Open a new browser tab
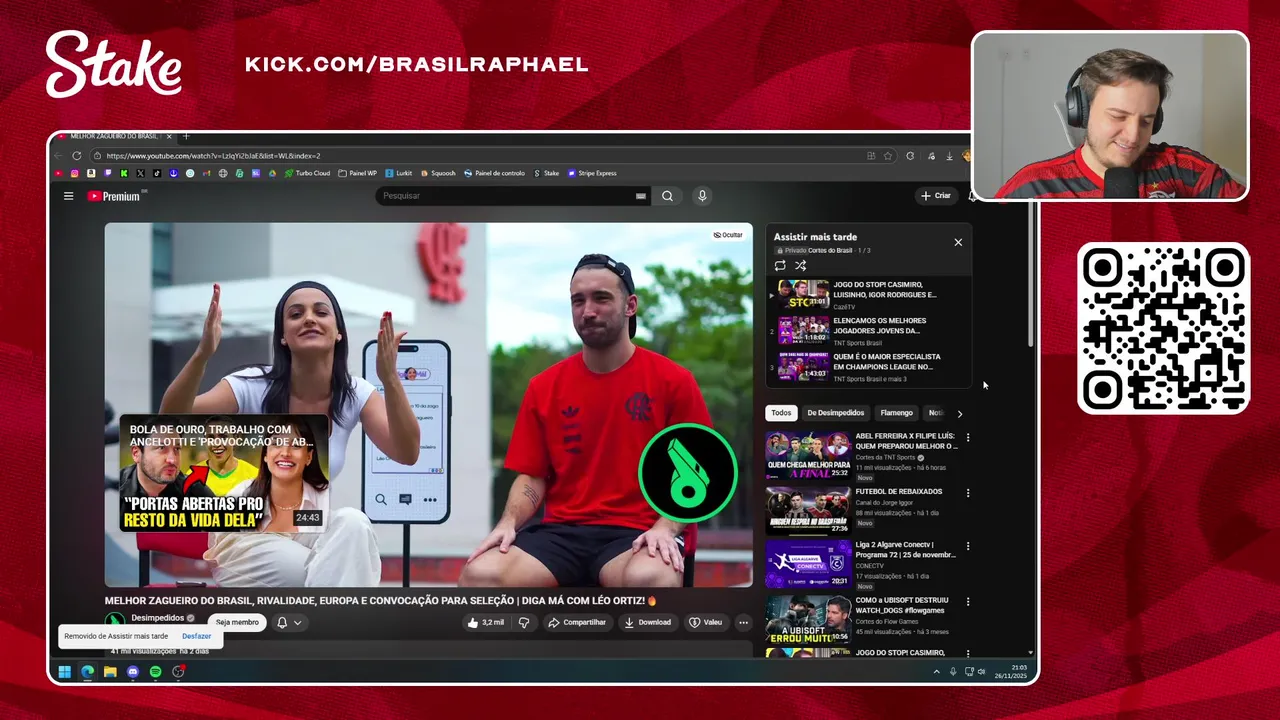1280x720 pixels. tap(185, 136)
